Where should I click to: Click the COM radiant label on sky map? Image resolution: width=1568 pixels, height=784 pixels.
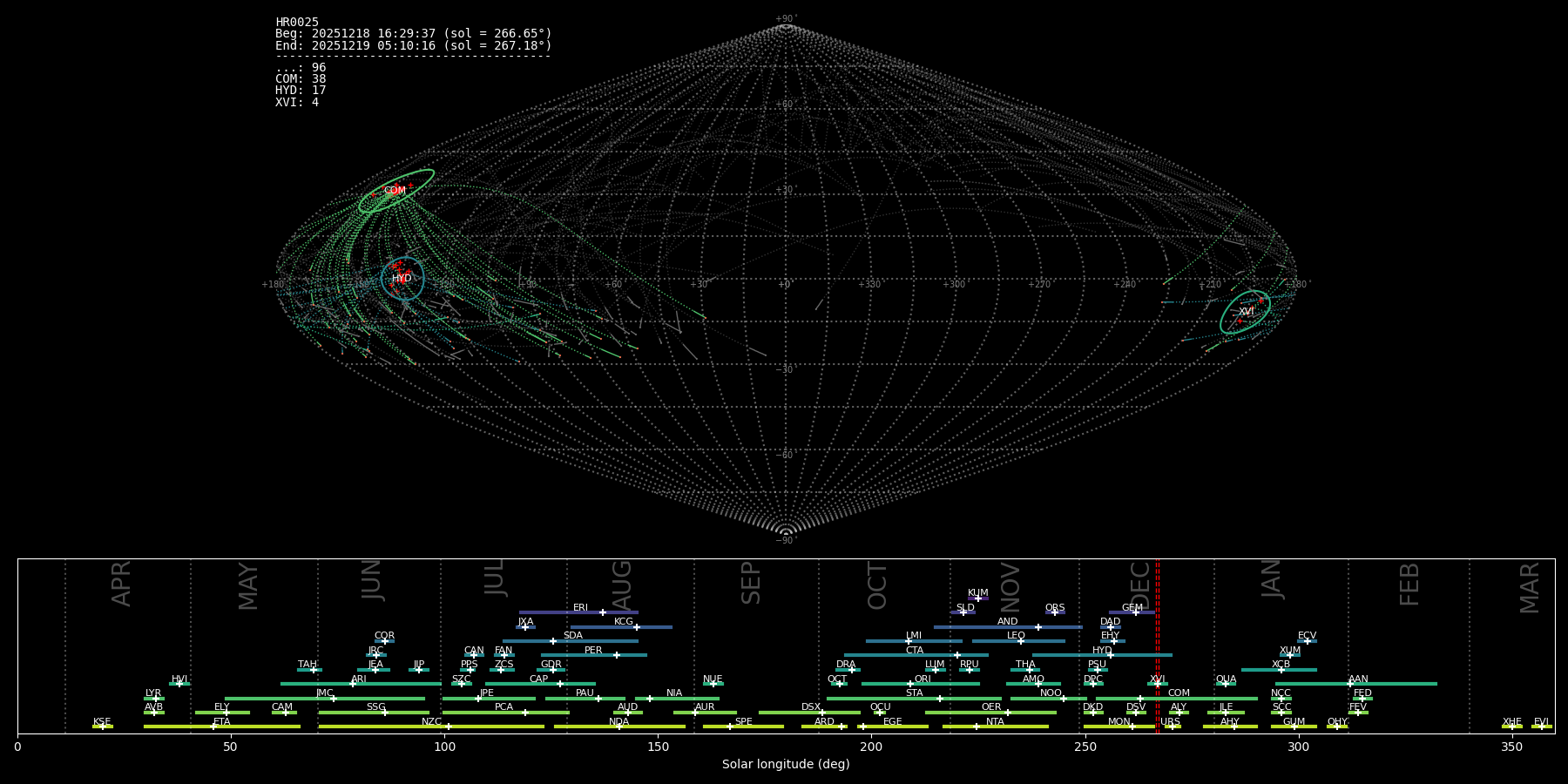395,191
